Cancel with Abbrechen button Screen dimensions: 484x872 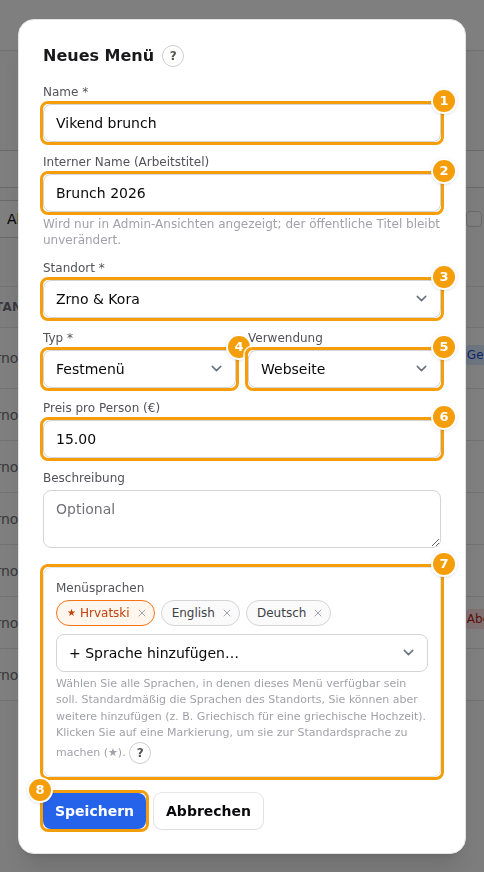(x=209, y=811)
